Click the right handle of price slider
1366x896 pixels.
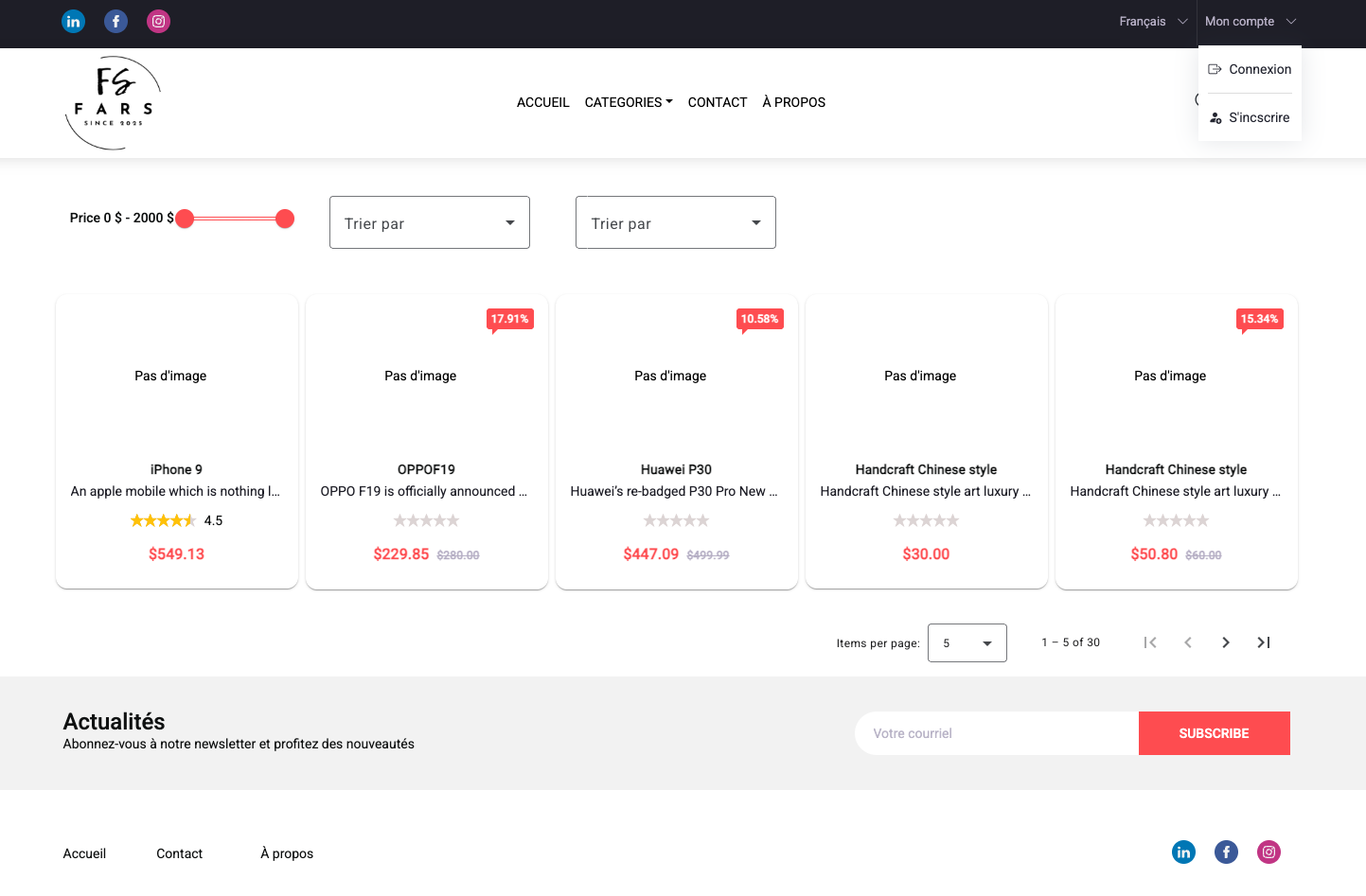(285, 219)
